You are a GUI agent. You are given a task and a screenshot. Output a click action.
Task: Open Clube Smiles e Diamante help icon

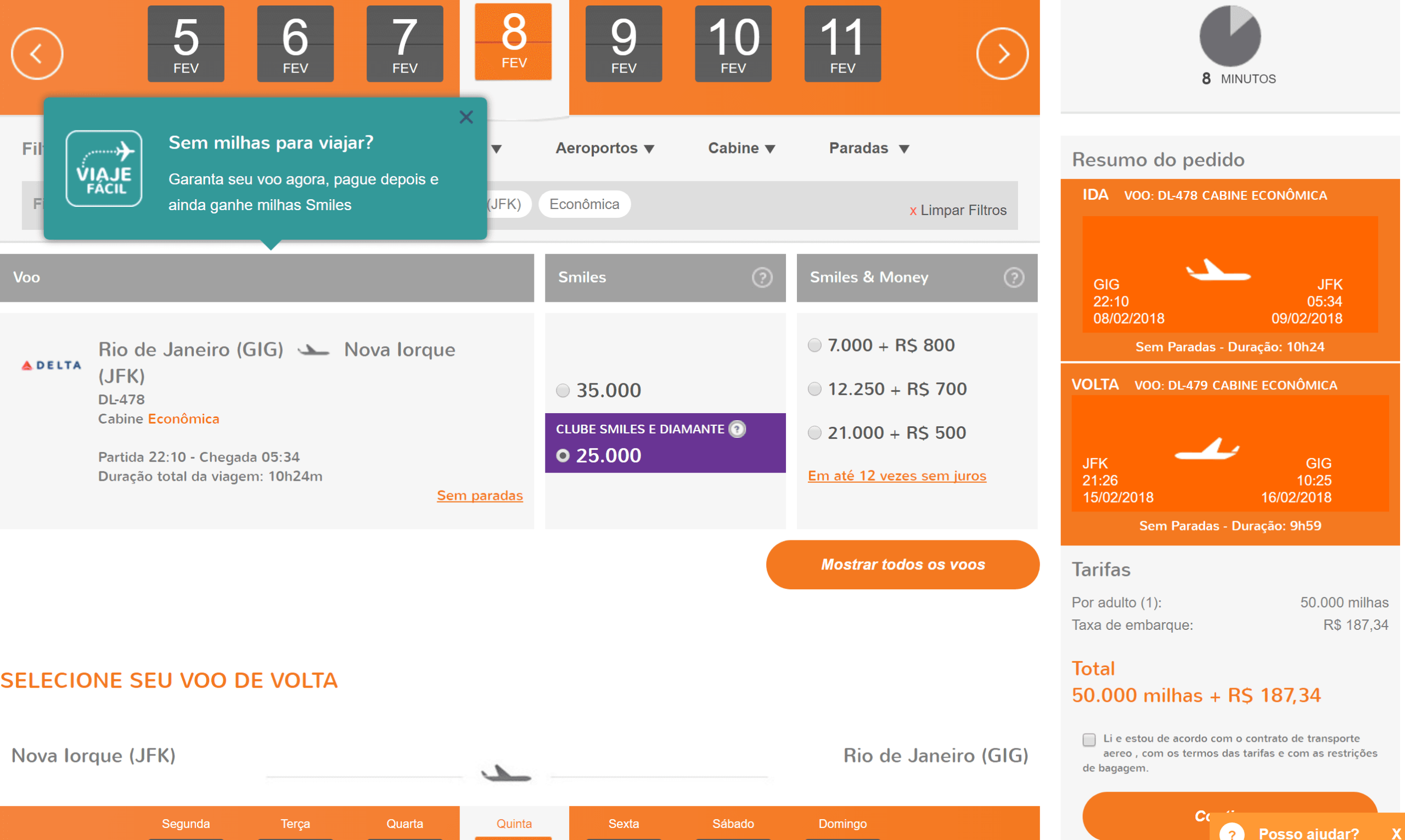pyautogui.click(x=737, y=429)
